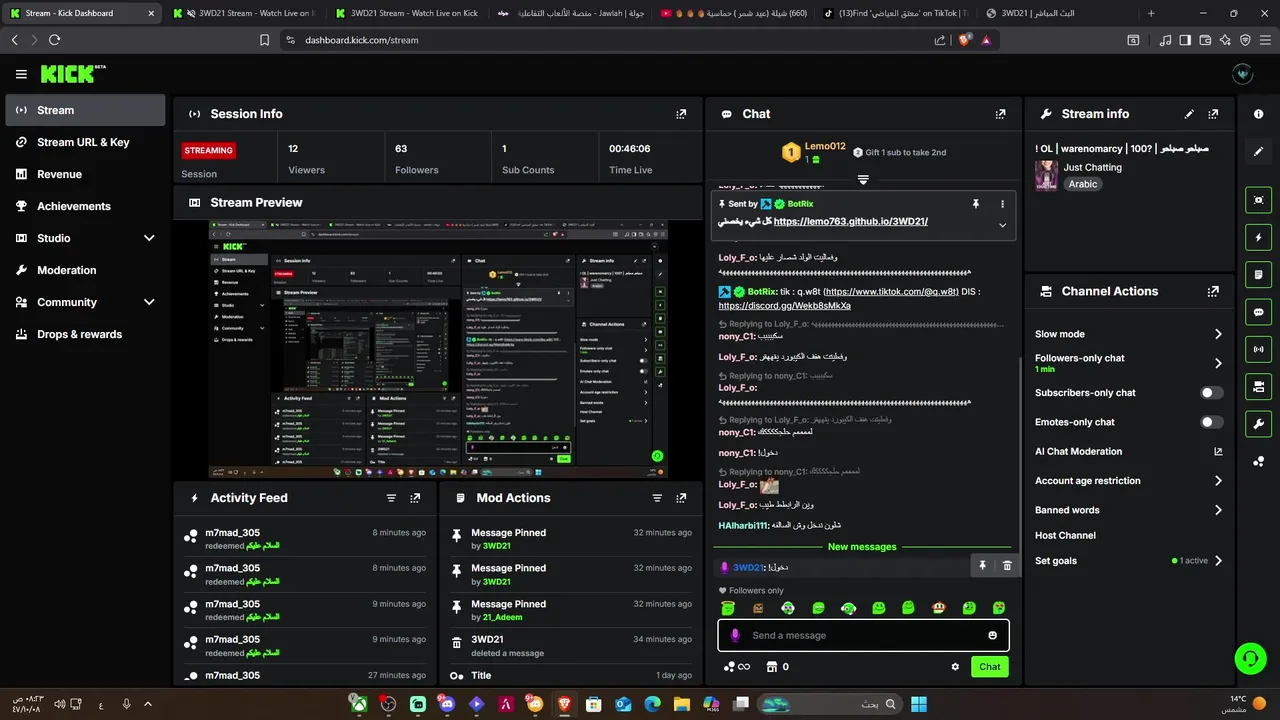The width and height of the screenshot is (1280, 720).
Task: Go to Revenue in sidebar
Action: (85, 174)
